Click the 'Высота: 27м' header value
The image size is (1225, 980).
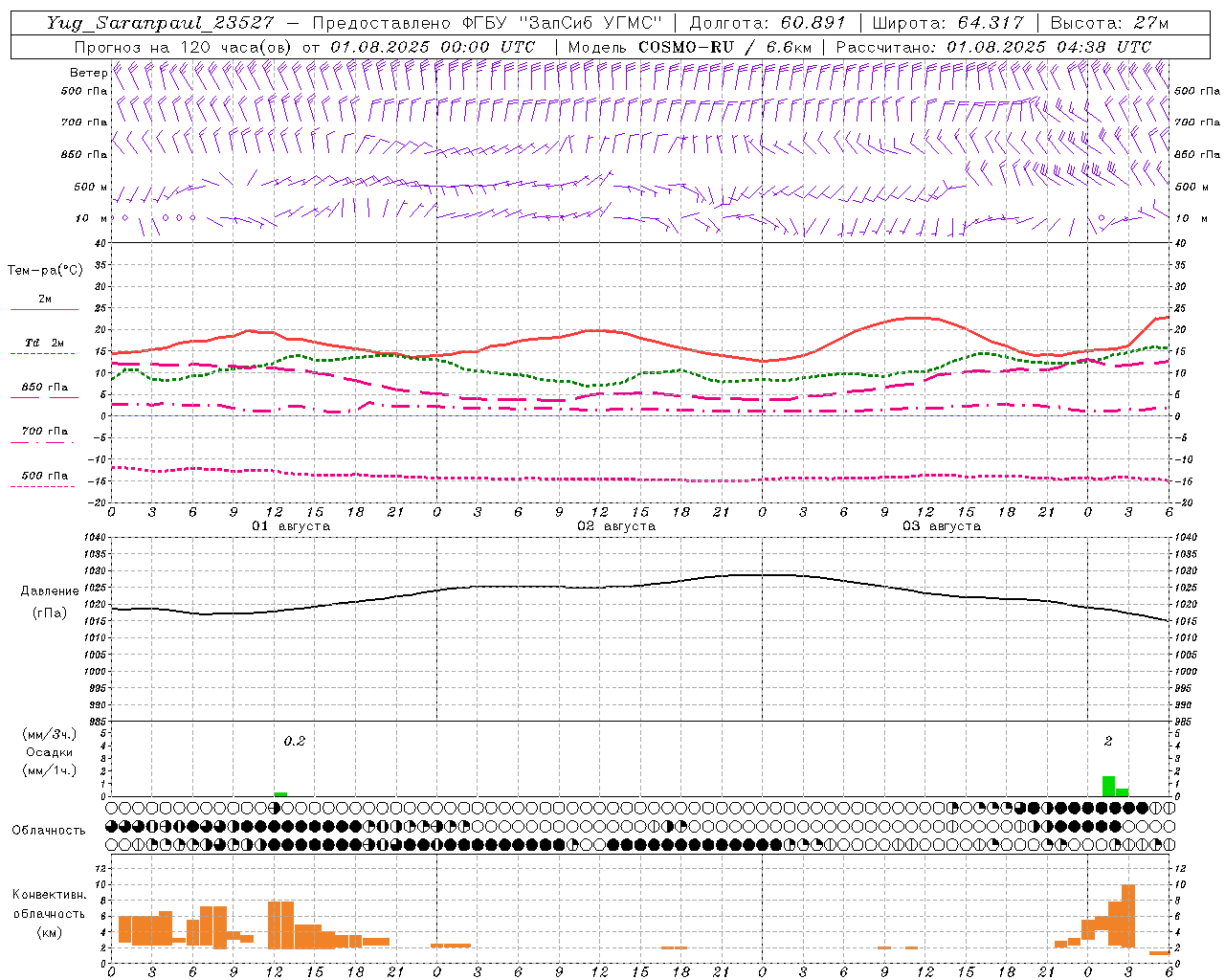pos(1109,23)
